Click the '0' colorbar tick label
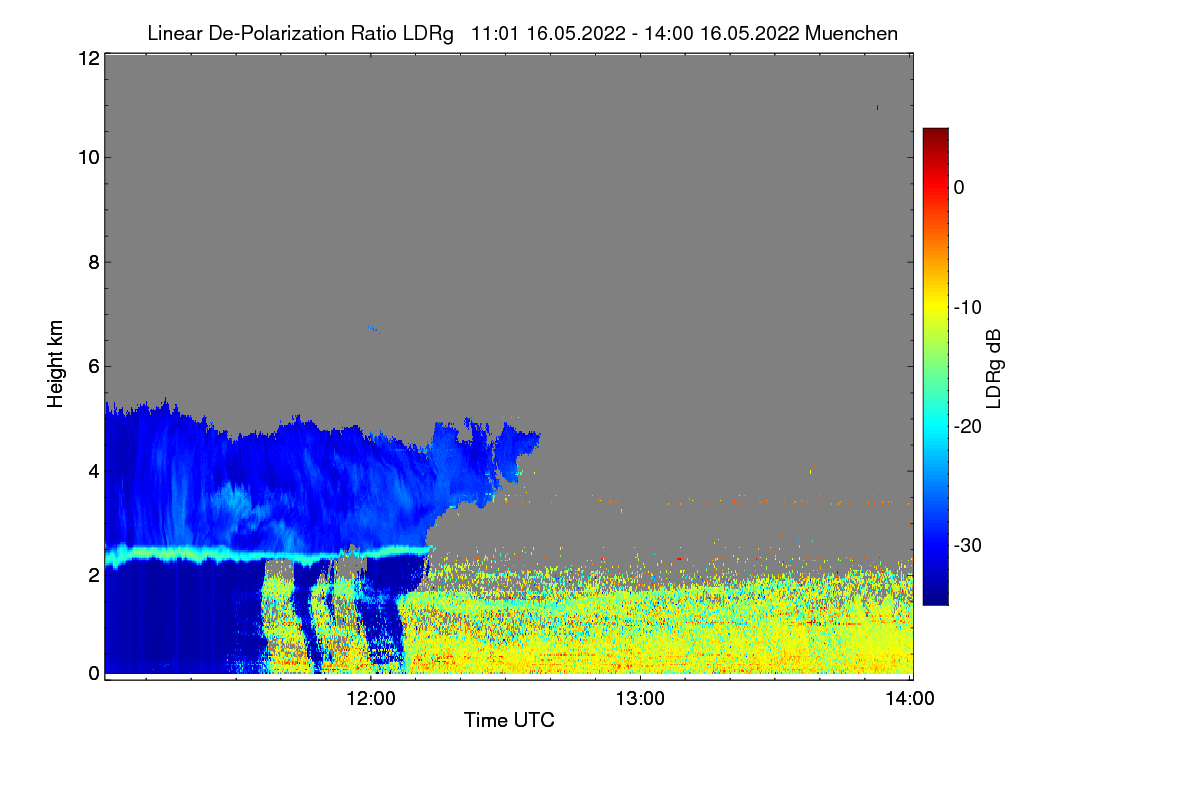The image size is (1200, 800). pyautogui.click(x=959, y=187)
